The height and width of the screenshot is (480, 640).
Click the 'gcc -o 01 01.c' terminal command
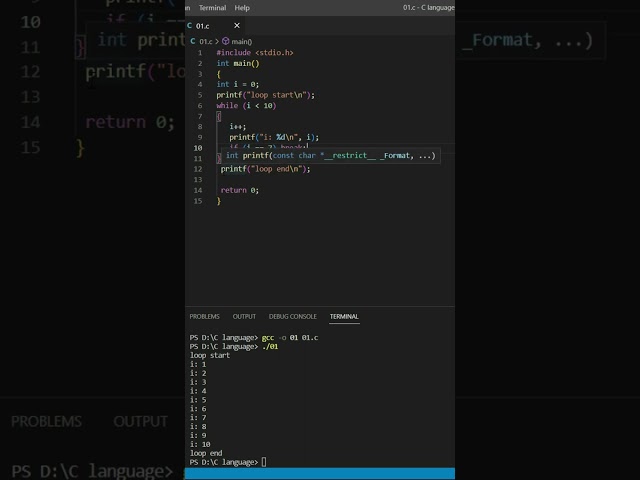click(290, 338)
